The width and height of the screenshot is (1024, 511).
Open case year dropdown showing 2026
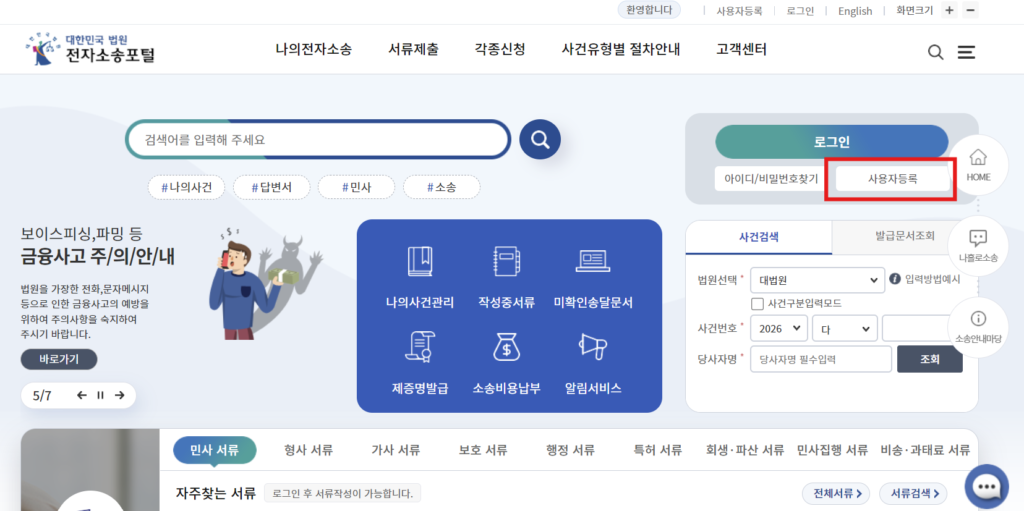click(x=780, y=328)
